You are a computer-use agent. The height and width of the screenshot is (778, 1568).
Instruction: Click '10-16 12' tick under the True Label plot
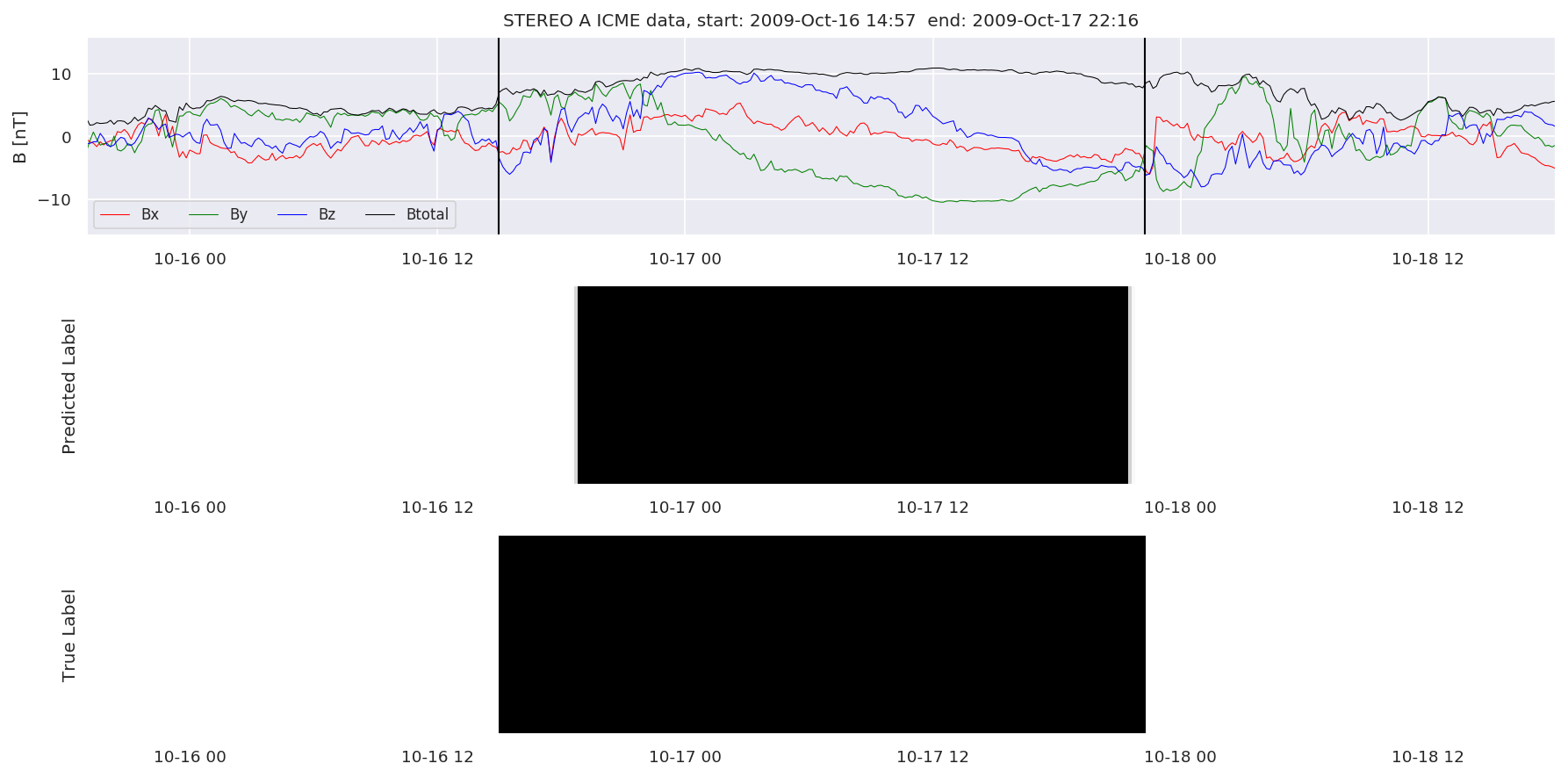[x=437, y=757]
